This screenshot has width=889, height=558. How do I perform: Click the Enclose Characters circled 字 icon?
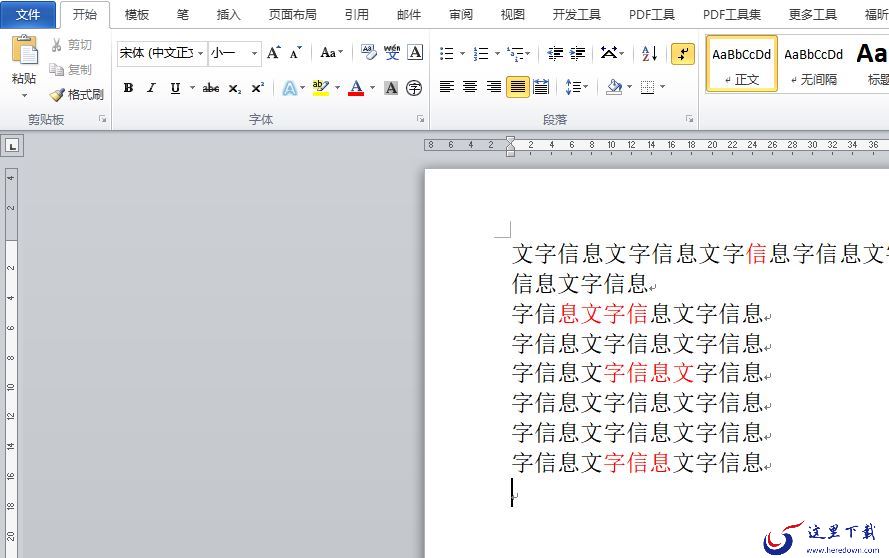pos(414,88)
